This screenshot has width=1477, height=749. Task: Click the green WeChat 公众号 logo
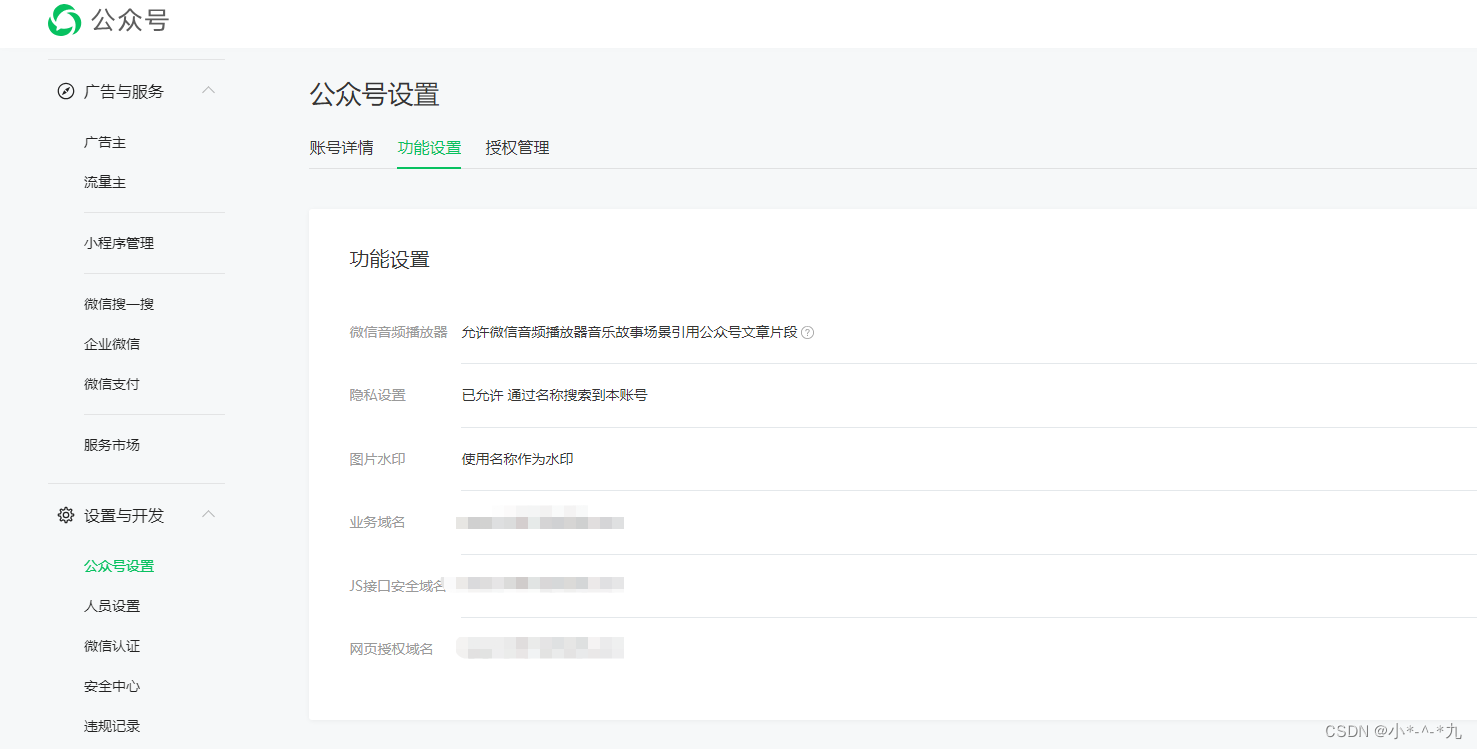(65, 20)
